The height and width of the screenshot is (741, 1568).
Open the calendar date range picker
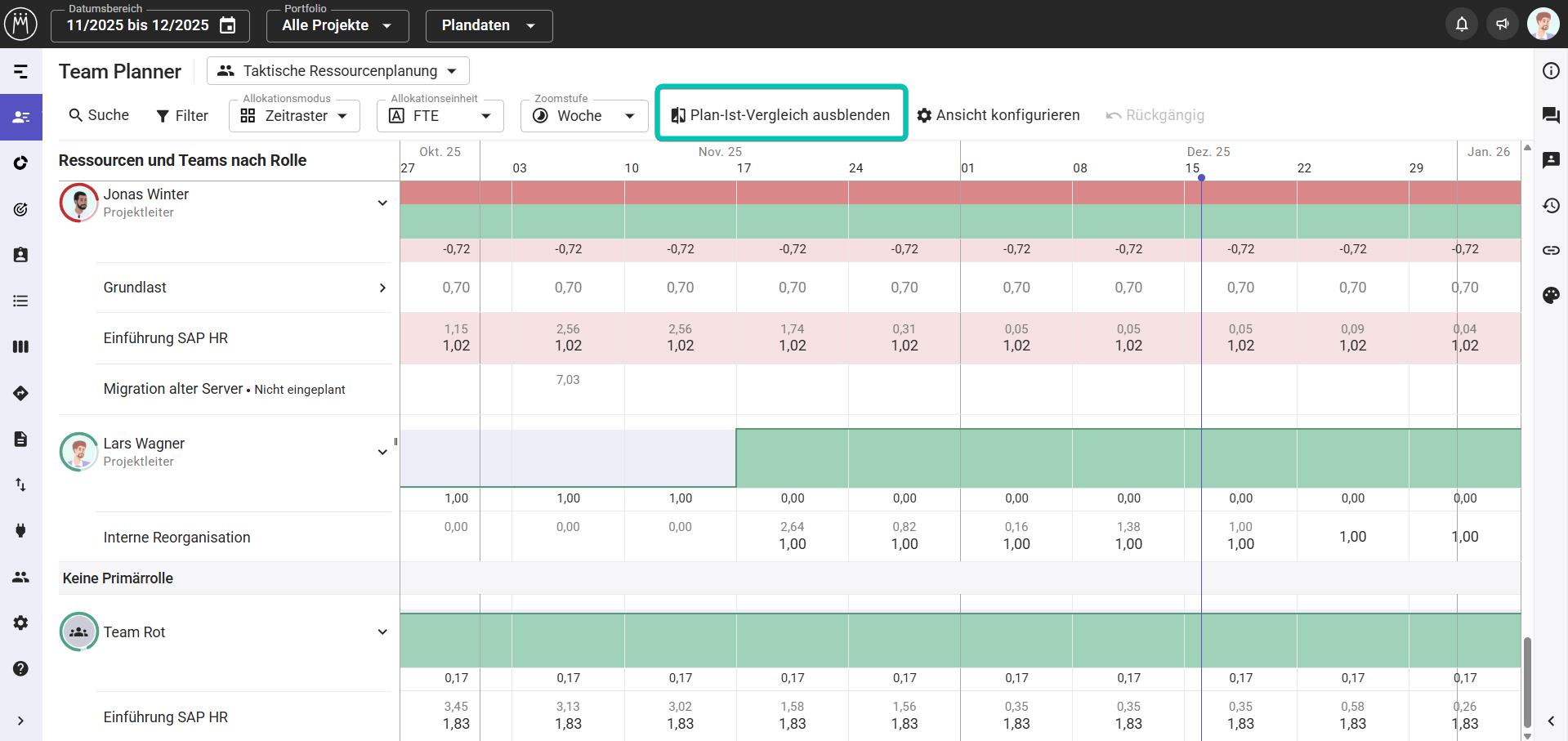pyautogui.click(x=228, y=25)
